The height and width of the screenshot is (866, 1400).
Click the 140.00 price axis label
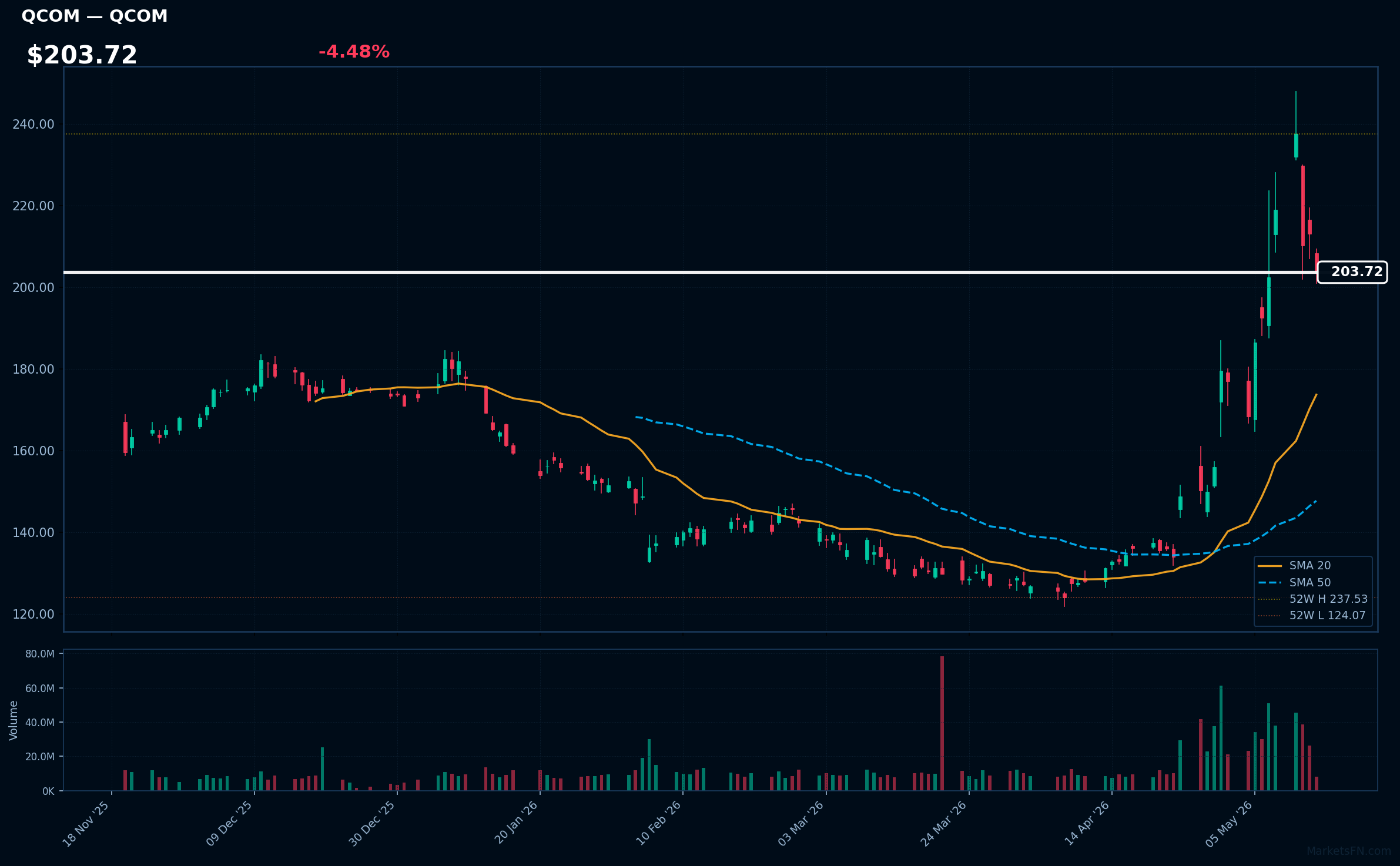pyautogui.click(x=33, y=533)
